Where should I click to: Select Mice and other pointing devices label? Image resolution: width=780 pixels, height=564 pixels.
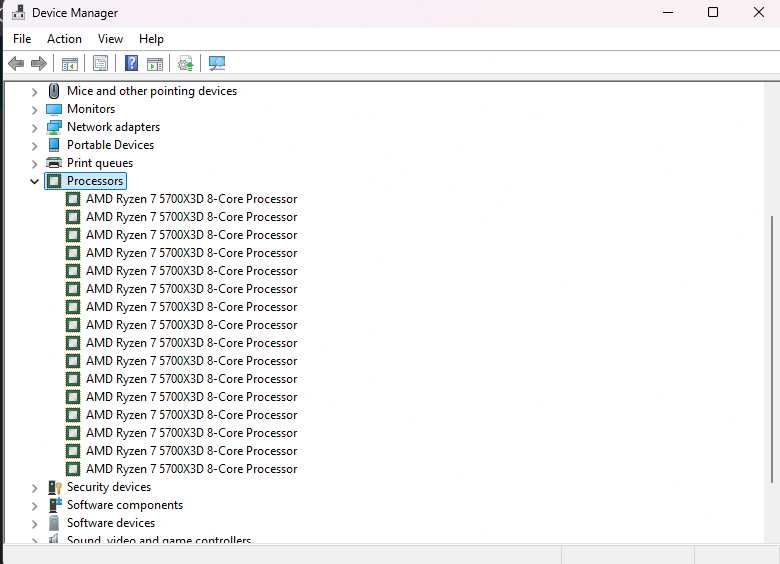(x=152, y=91)
